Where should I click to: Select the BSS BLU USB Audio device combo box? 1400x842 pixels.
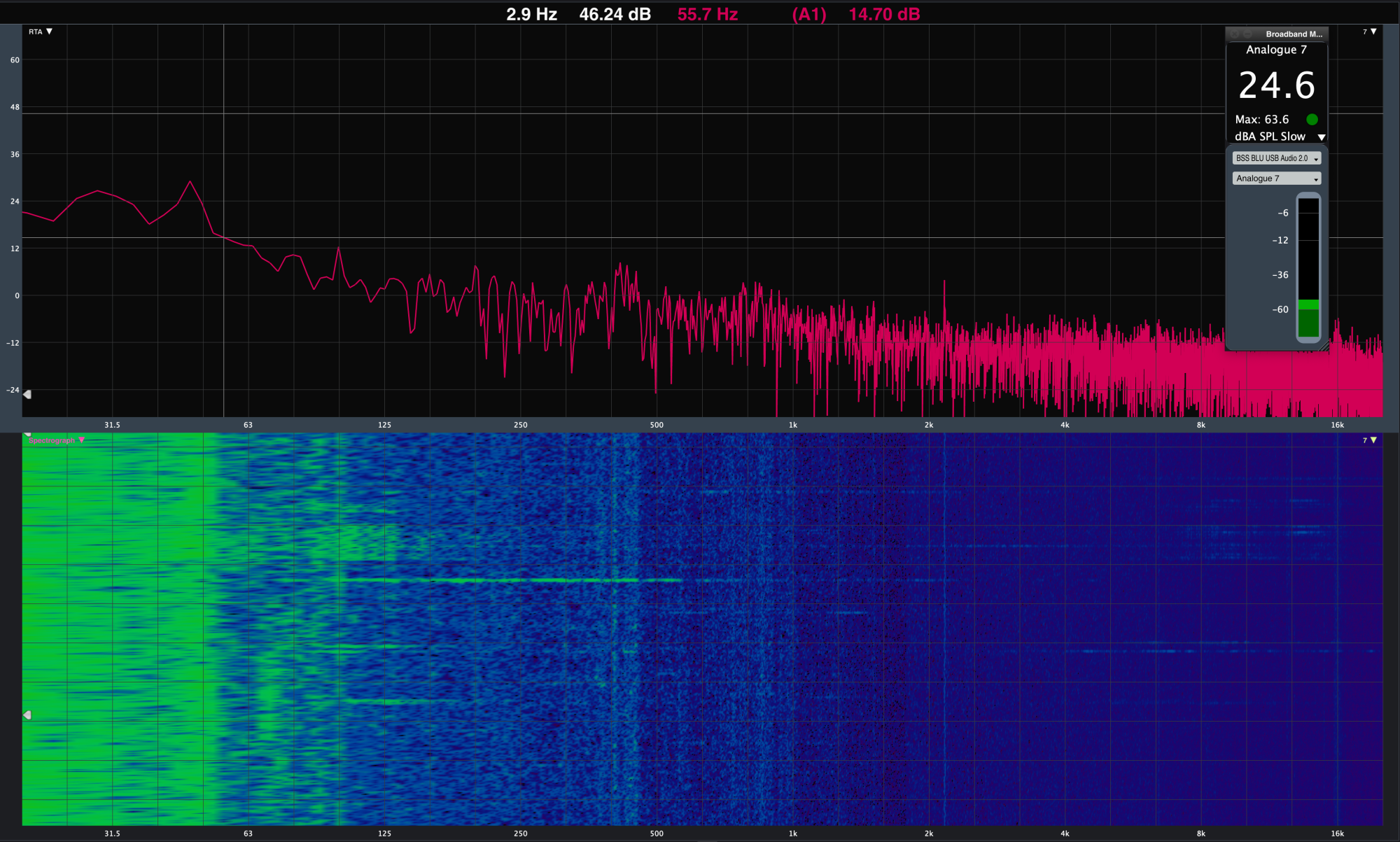[x=1276, y=158]
